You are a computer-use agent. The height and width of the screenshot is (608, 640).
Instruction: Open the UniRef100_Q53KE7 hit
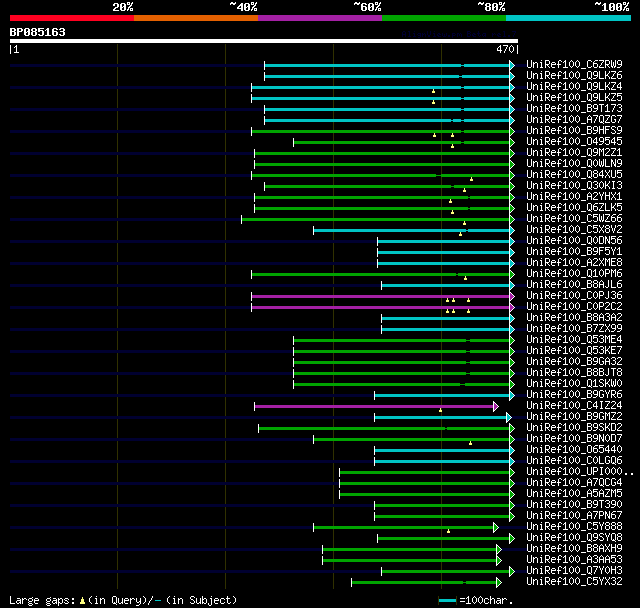click(574, 351)
